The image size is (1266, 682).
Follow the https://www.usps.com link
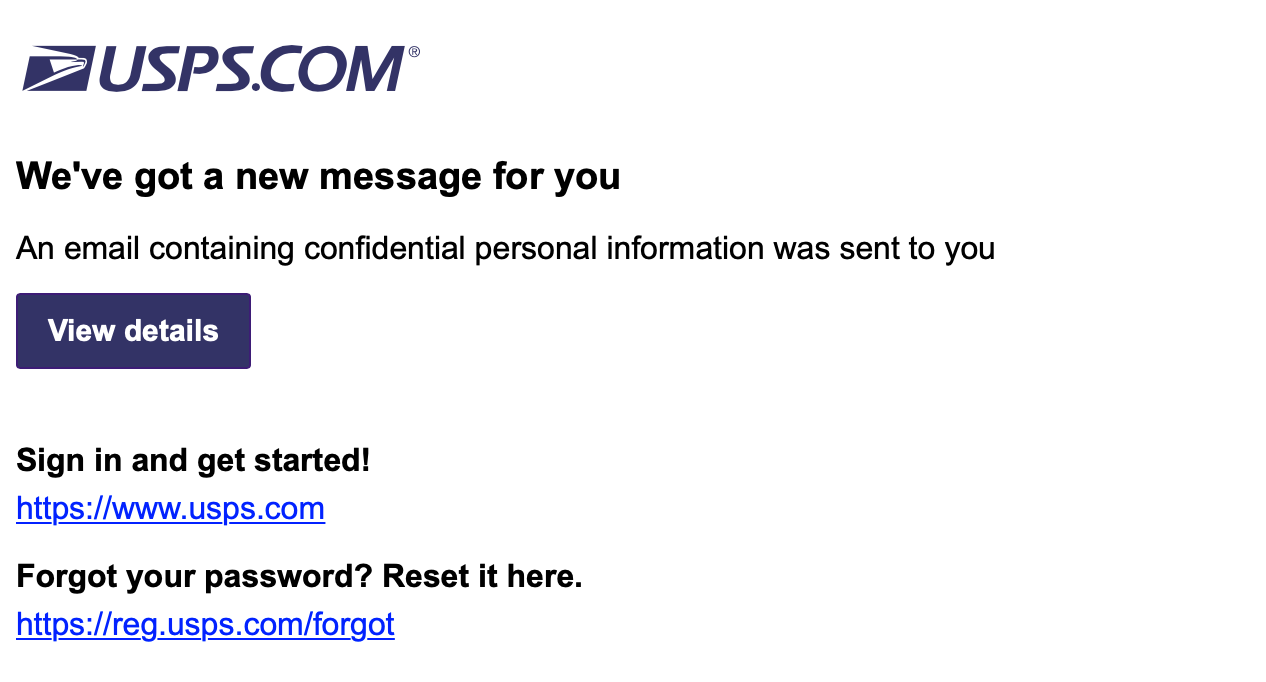point(171,509)
